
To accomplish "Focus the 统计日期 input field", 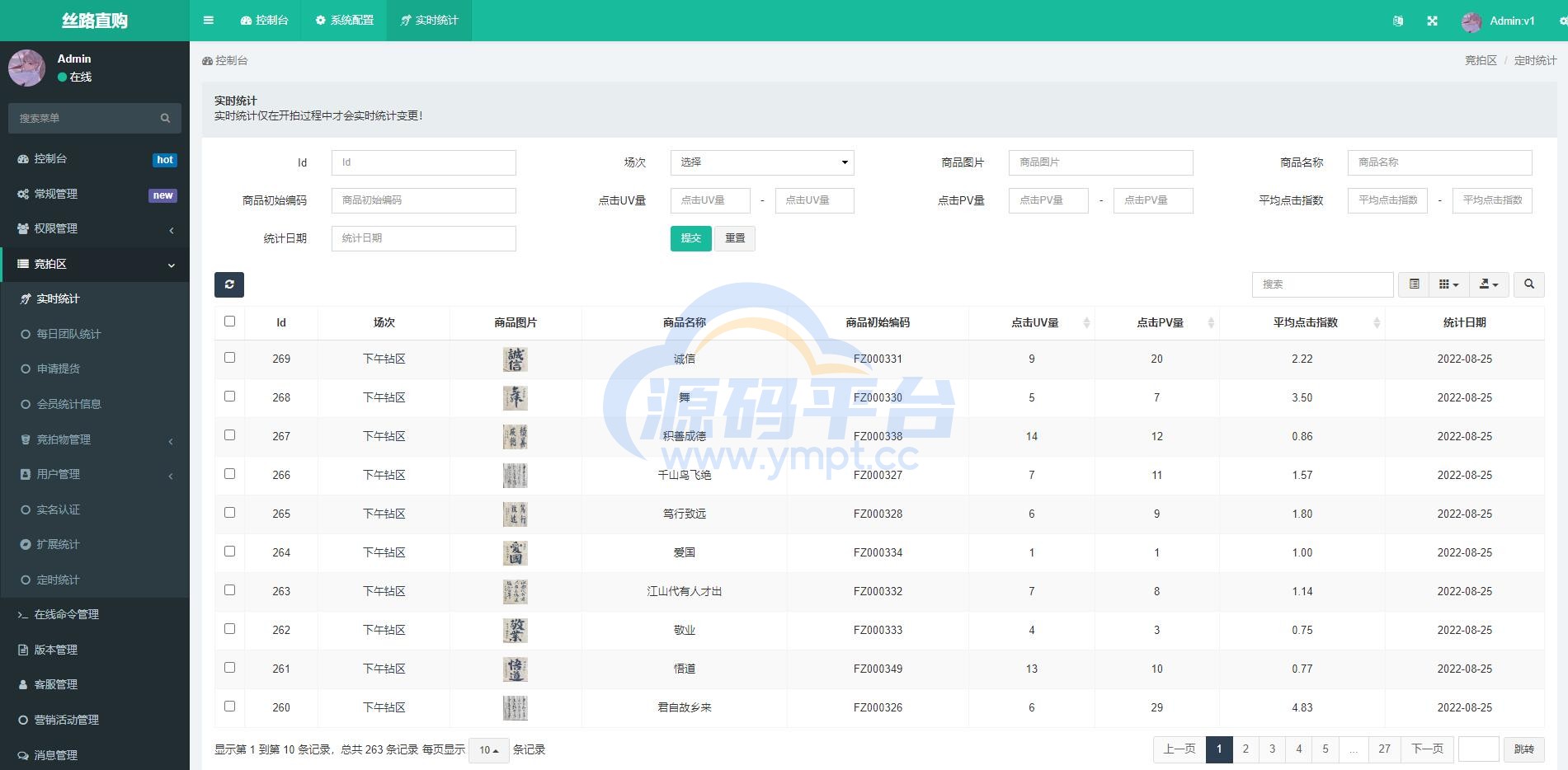I will tap(424, 238).
